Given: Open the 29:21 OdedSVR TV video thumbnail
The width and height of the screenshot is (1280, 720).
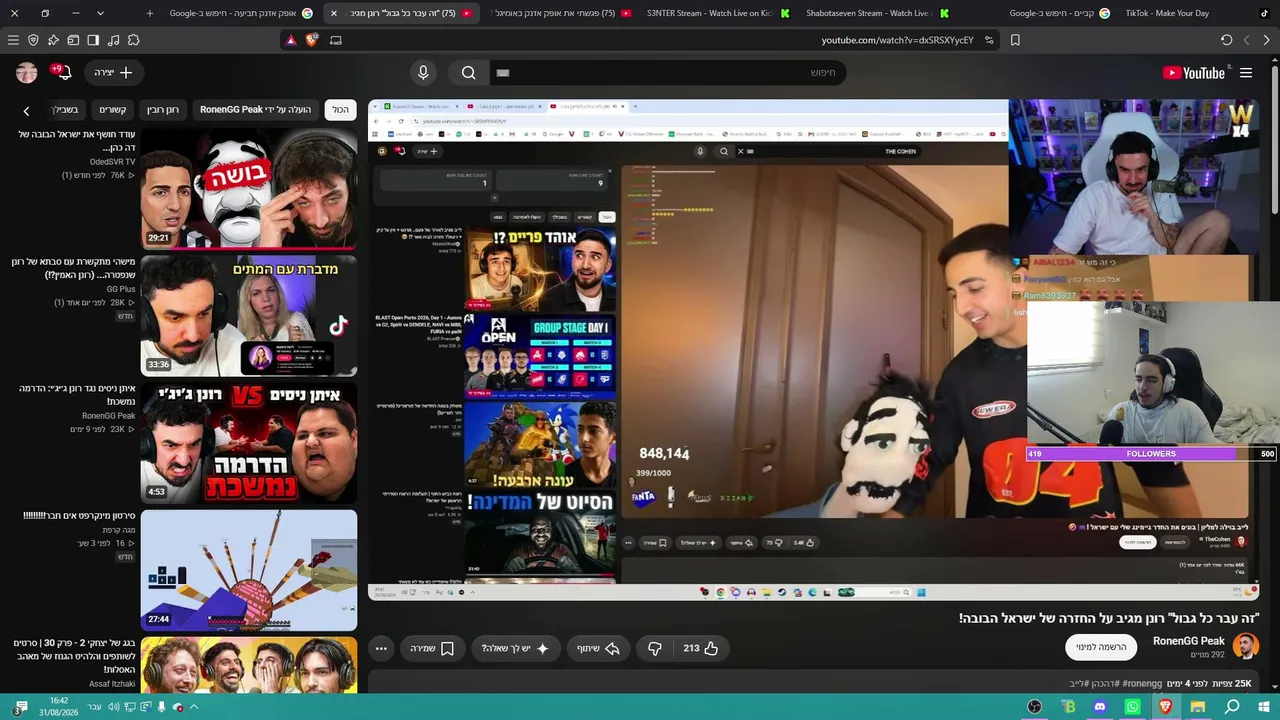Looking at the screenshot, I should point(249,188).
